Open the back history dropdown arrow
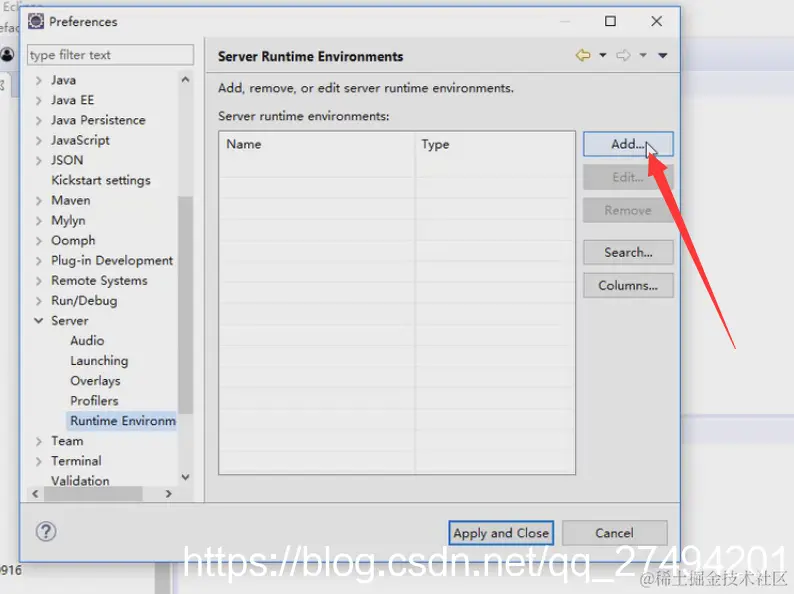Viewport: 794px width, 594px height. (603, 55)
